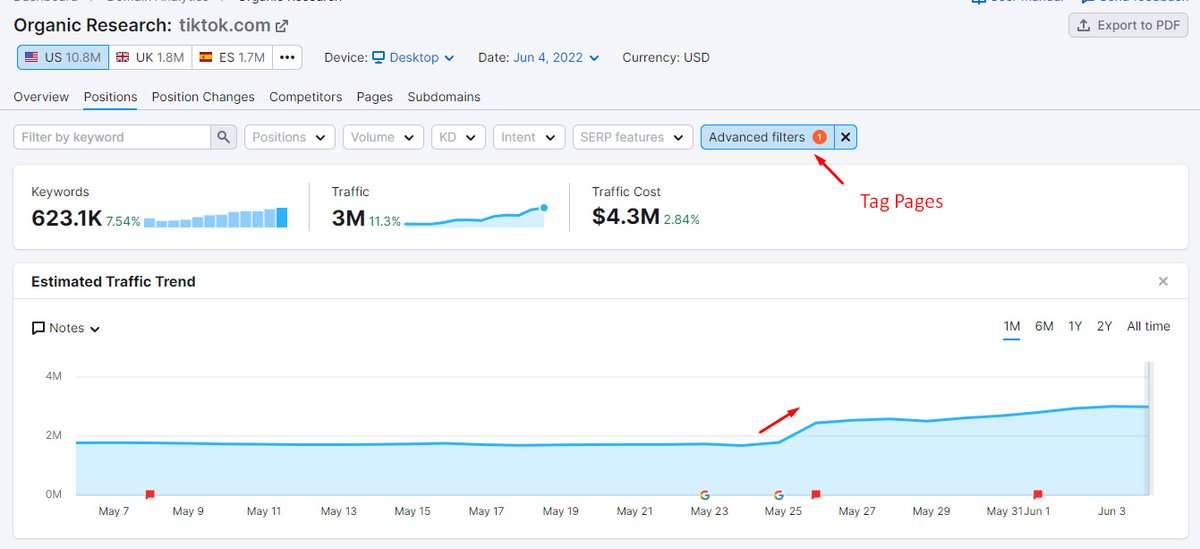Open the Date Jun 4, 2022 dropdown

coord(556,58)
